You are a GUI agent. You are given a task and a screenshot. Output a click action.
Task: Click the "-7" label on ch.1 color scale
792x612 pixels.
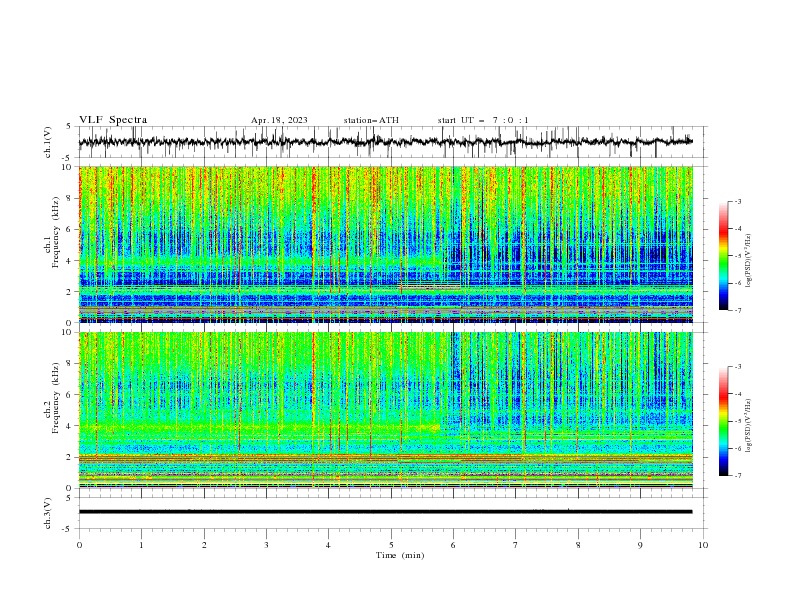pyautogui.click(x=738, y=310)
